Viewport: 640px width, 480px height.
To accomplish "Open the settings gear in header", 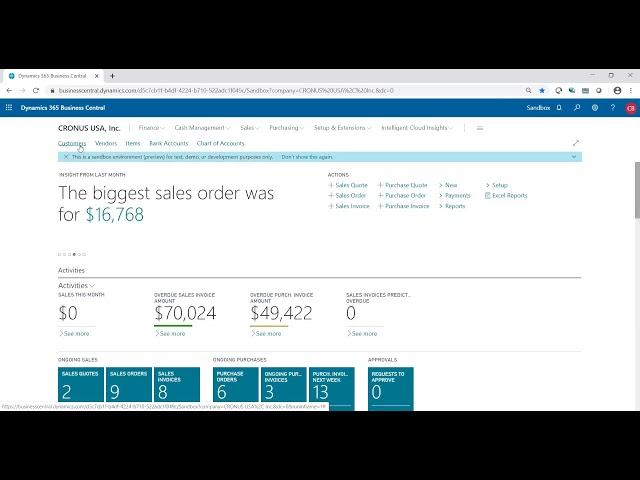I will [x=595, y=108].
